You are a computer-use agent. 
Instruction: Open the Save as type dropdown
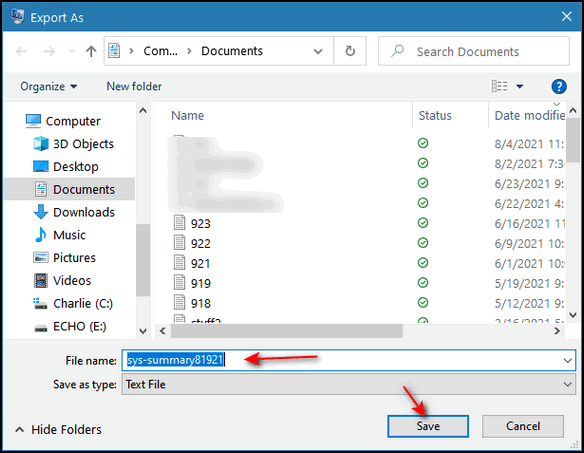(x=349, y=384)
